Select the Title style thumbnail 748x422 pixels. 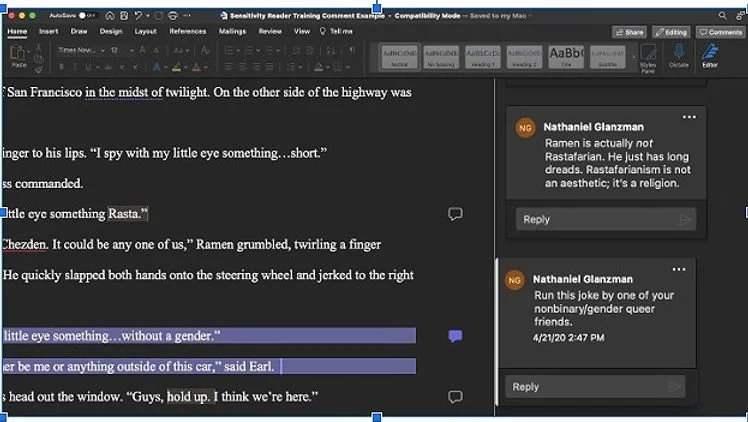[x=566, y=57]
